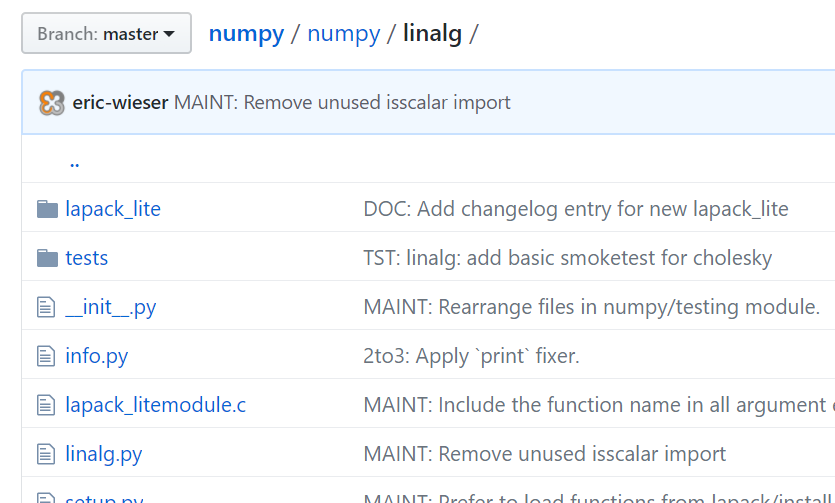Open the lapack_litemodule.c file
The height and width of the screenshot is (503, 835).
[155, 405]
